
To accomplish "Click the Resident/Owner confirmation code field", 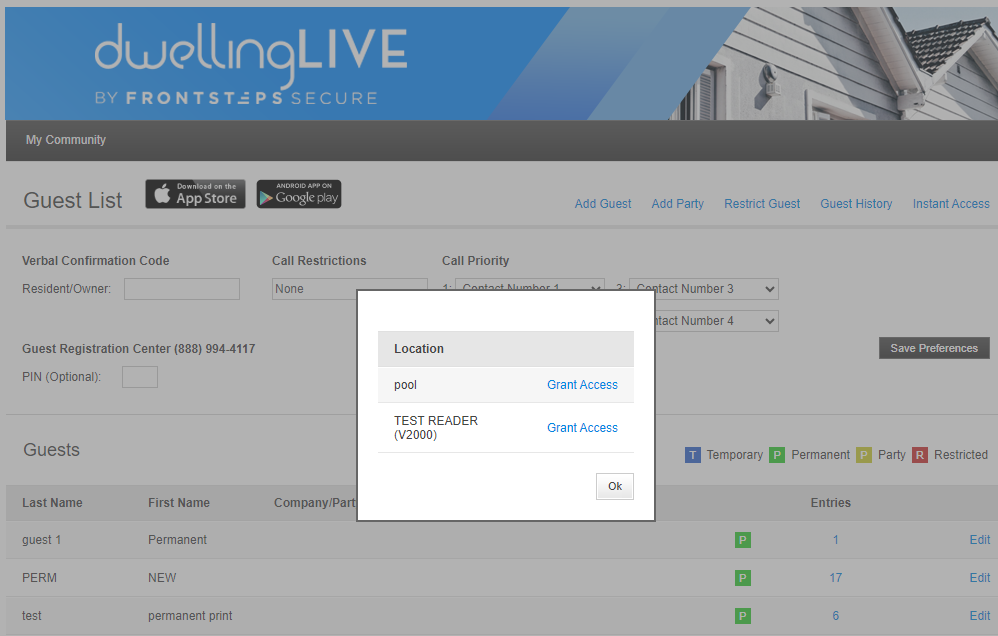I will [182, 289].
